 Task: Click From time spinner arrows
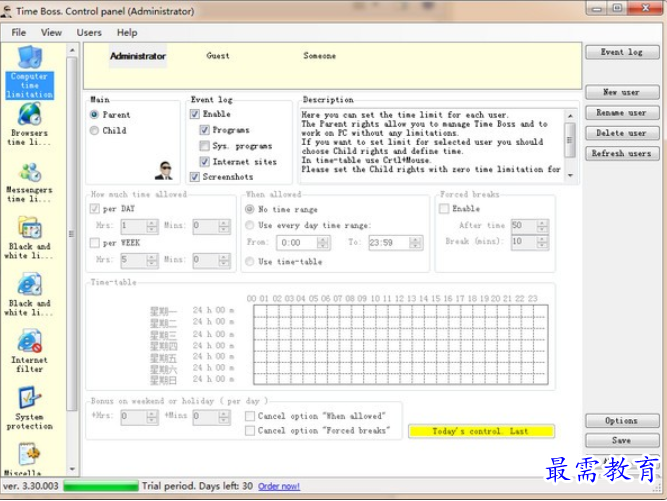tap(323, 243)
